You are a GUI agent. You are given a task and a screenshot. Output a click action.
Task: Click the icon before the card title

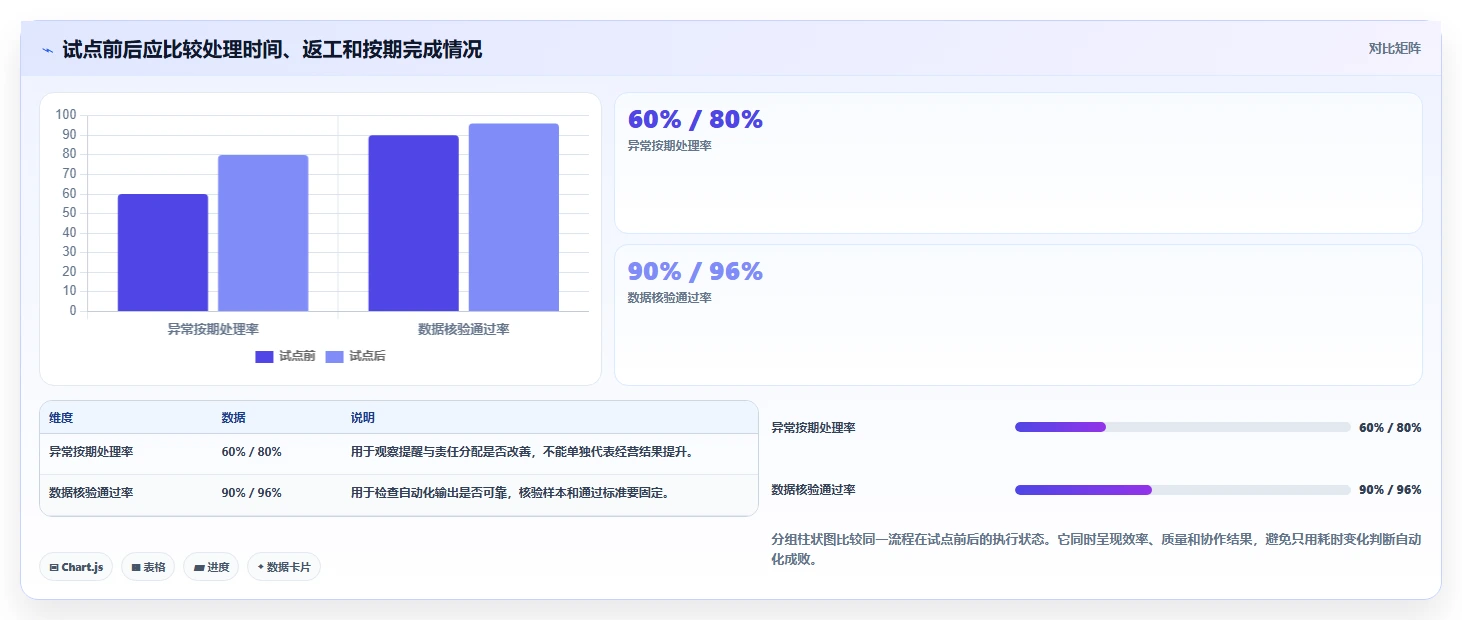tap(47, 49)
